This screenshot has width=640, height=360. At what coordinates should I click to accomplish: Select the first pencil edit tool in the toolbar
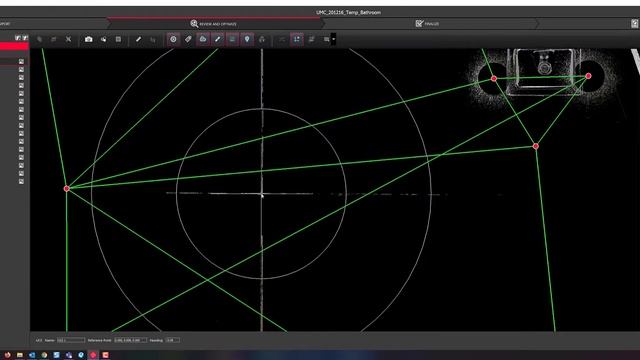click(138, 39)
